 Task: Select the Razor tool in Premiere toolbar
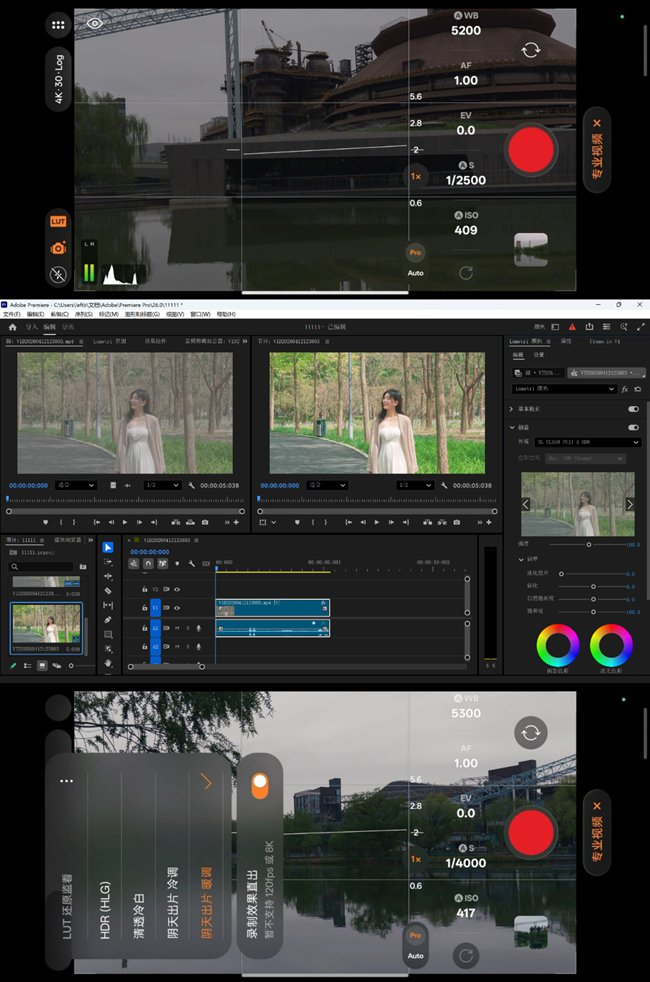pyautogui.click(x=108, y=591)
